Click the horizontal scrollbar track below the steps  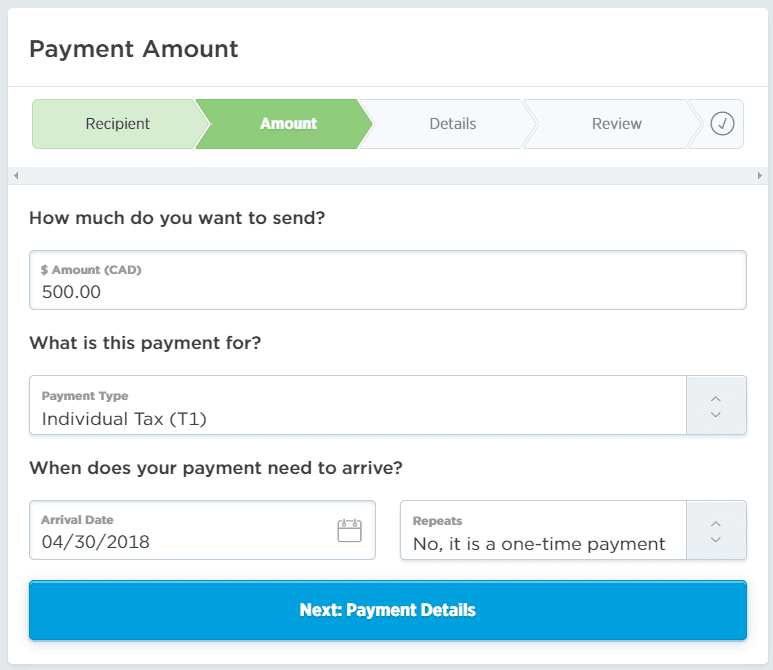click(386, 176)
